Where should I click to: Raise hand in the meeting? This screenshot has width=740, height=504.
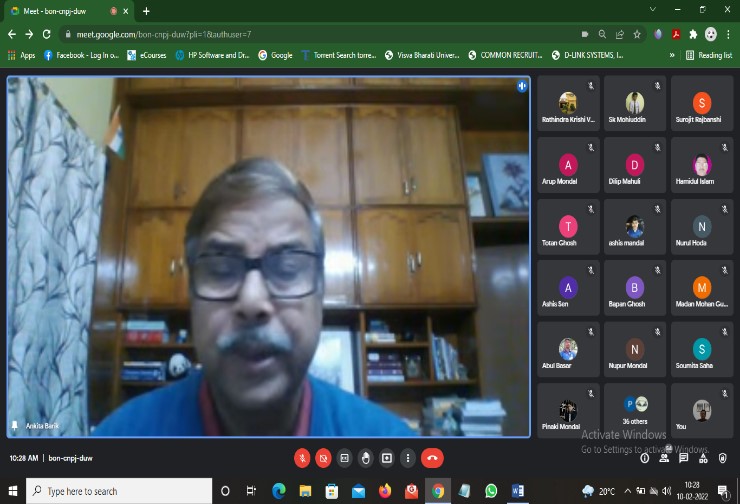[x=366, y=458]
